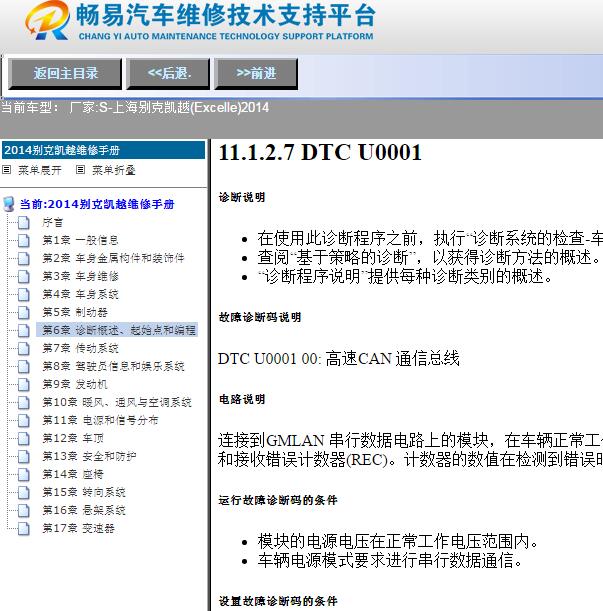The image size is (603, 611).
Task: Open 第10章 暖风、通风与空调系统
Action: coord(117,402)
